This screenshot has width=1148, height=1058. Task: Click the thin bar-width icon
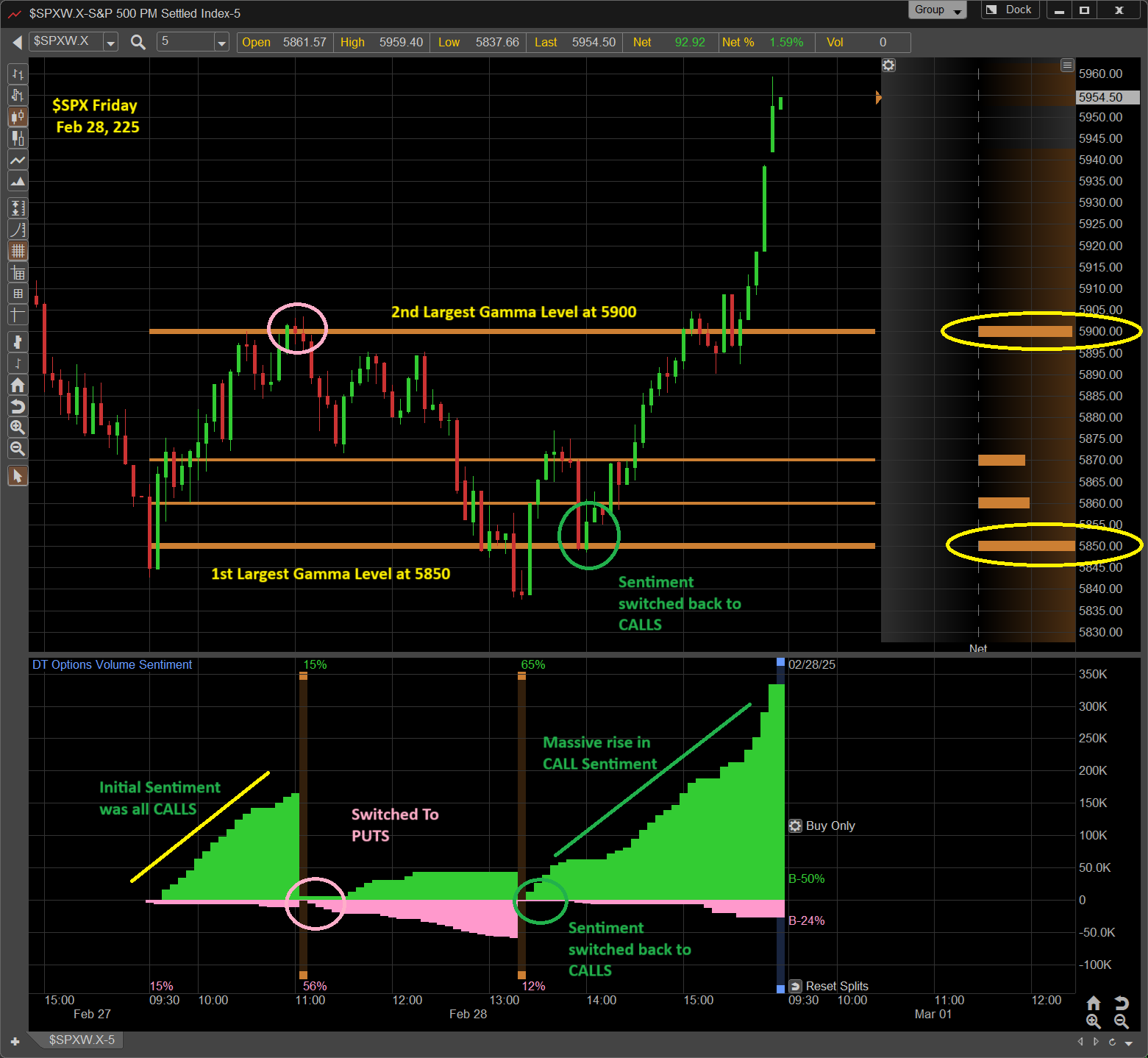point(18,363)
